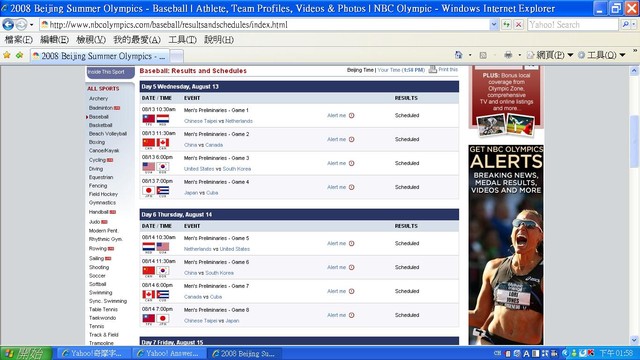Click the alert clock icon for Game 7
The image size is (640, 360).
tap(351, 291)
